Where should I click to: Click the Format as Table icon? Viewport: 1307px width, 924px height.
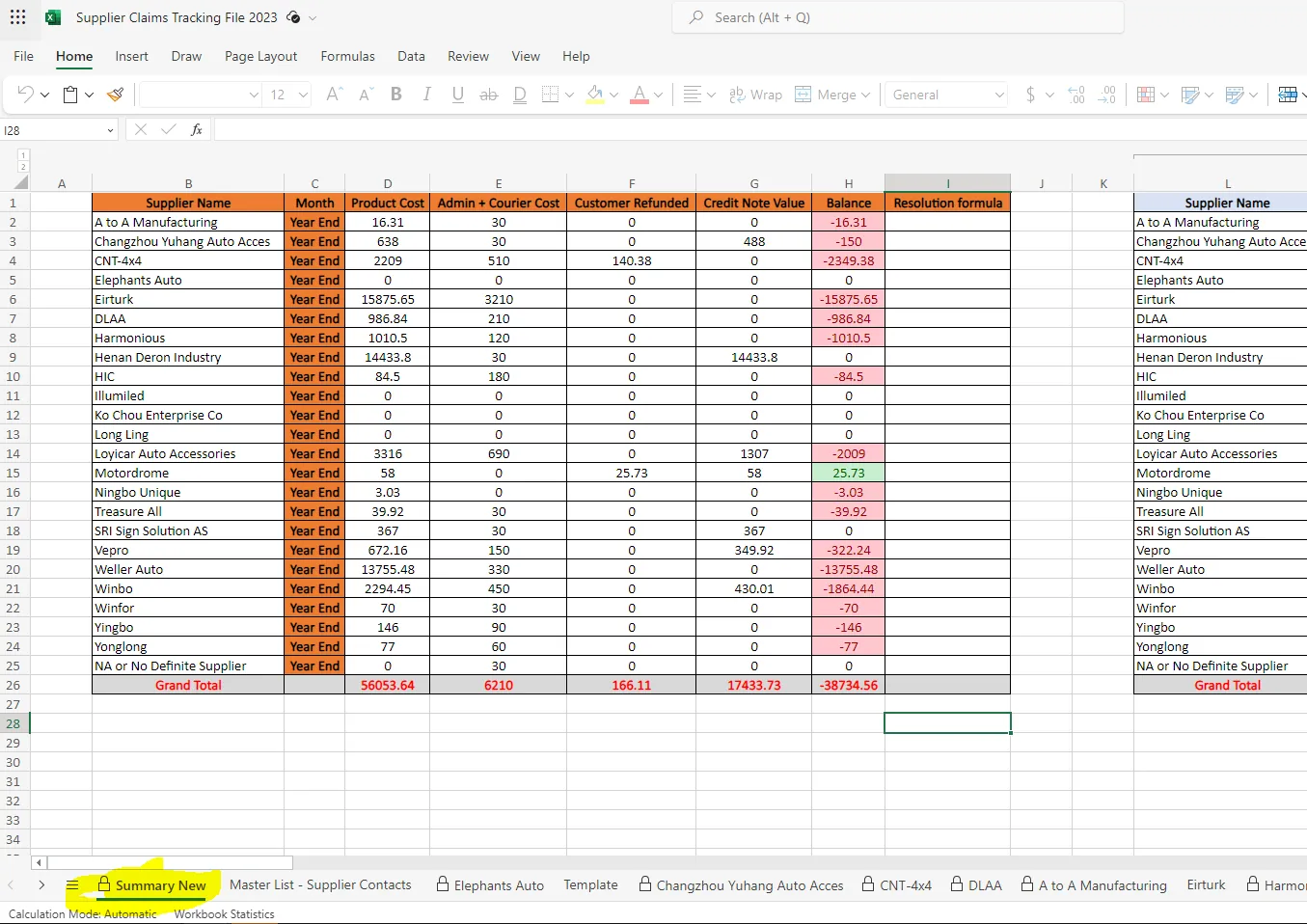(x=1190, y=95)
